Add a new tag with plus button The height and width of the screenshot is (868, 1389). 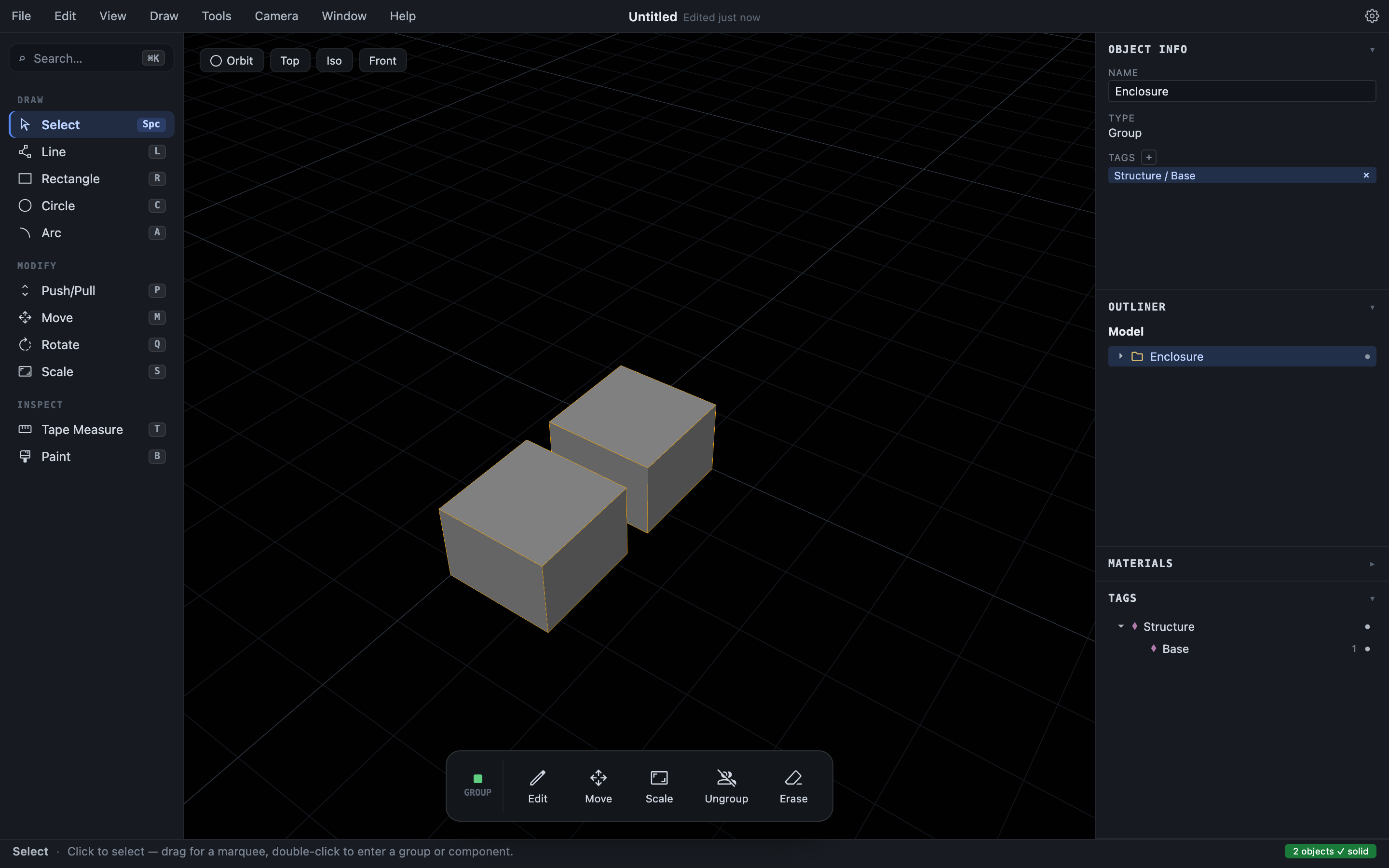click(1148, 157)
